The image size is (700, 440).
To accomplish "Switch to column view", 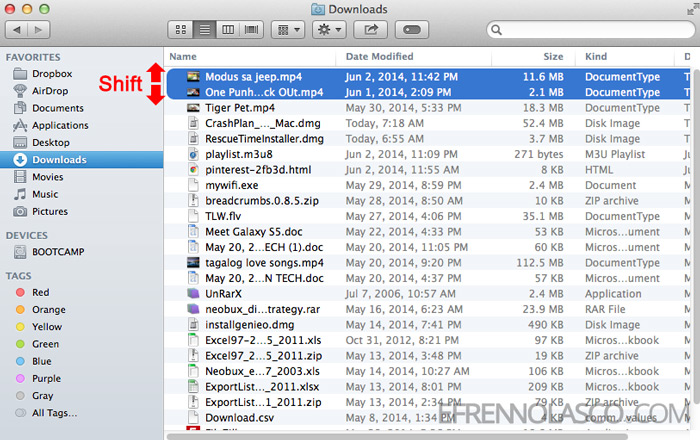I will 228,30.
